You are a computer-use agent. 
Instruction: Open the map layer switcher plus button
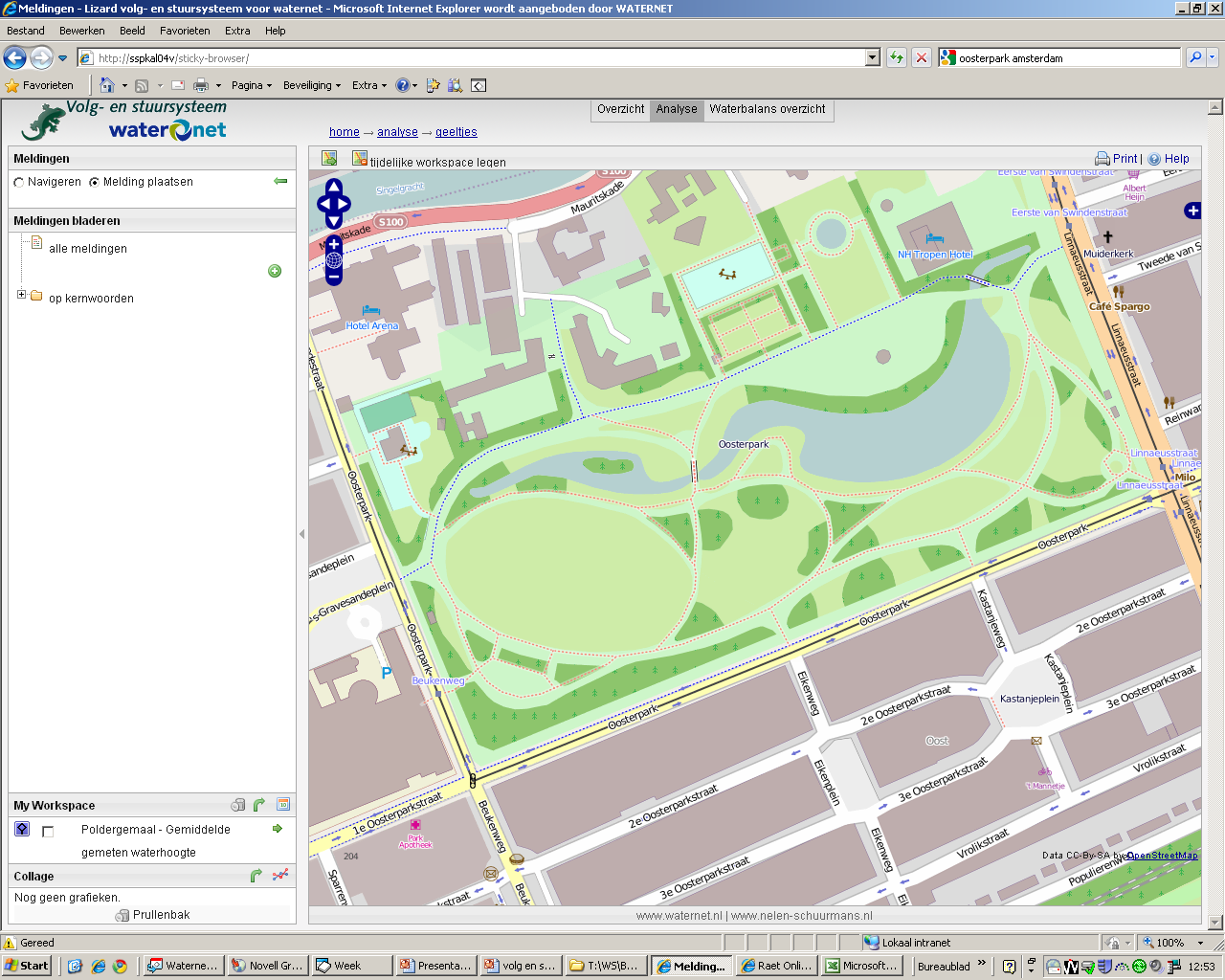pyautogui.click(x=1192, y=210)
